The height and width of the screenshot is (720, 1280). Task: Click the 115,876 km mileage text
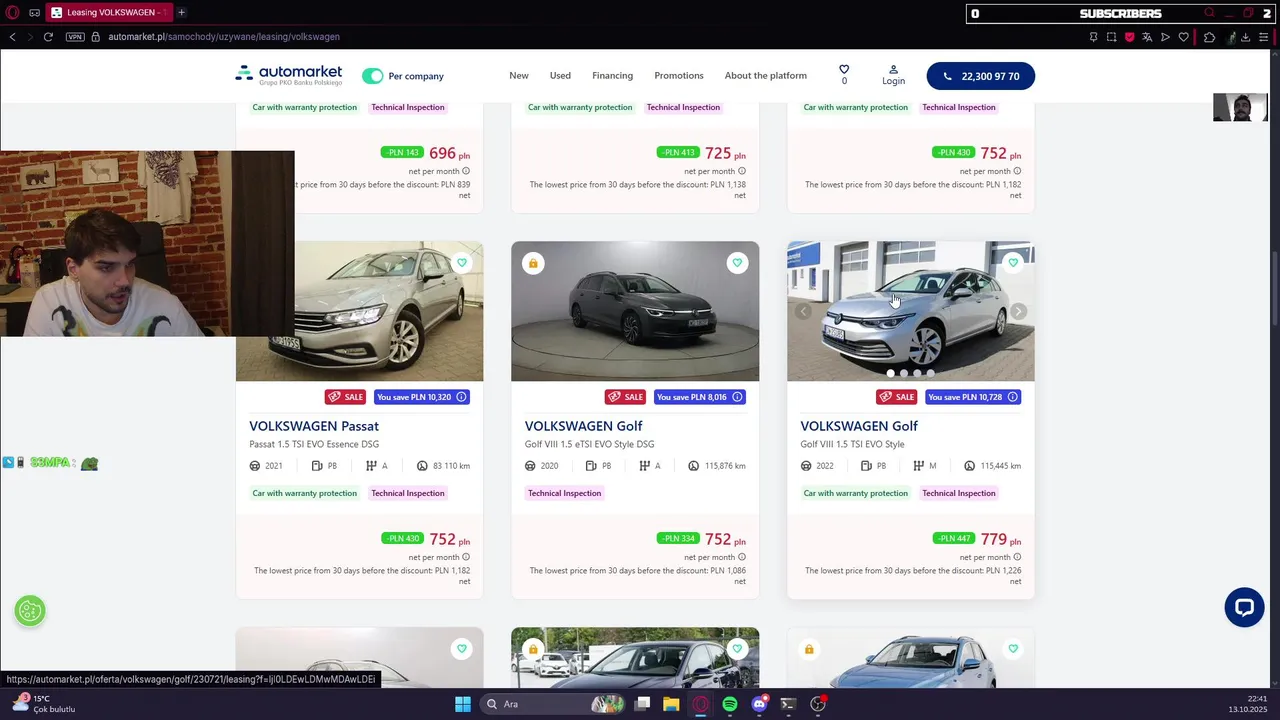pyautogui.click(x=726, y=466)
